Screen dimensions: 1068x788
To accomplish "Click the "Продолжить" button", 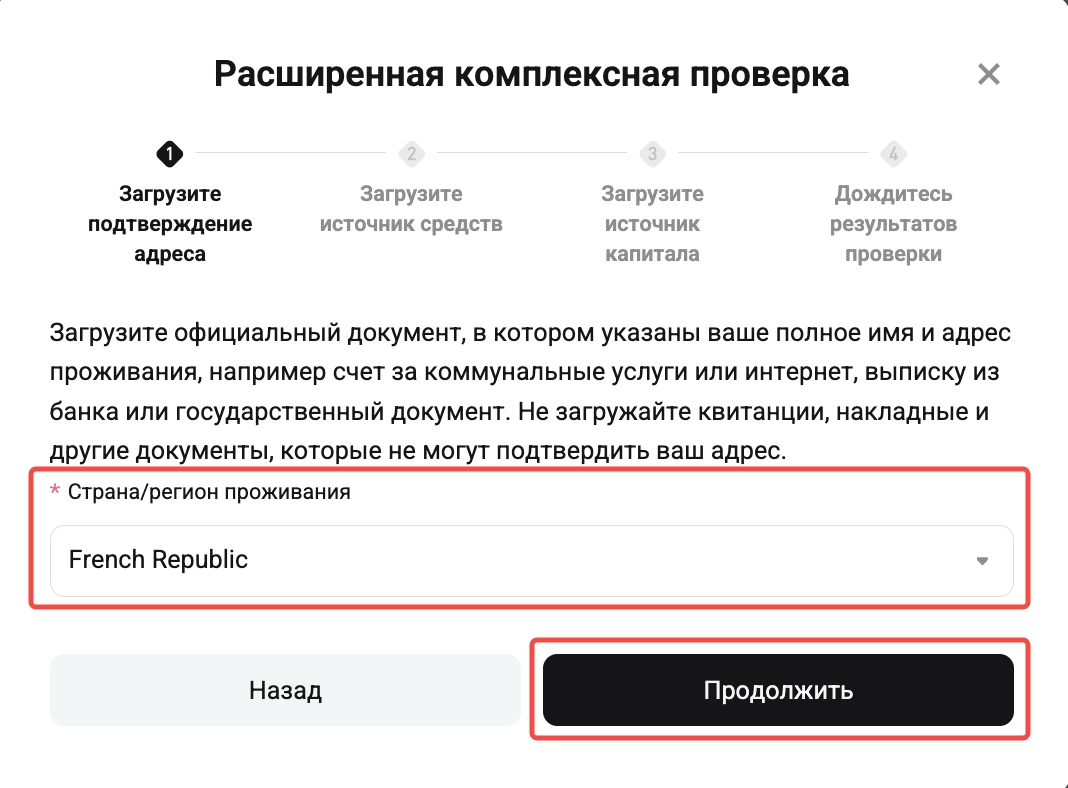I will point(778,690).
